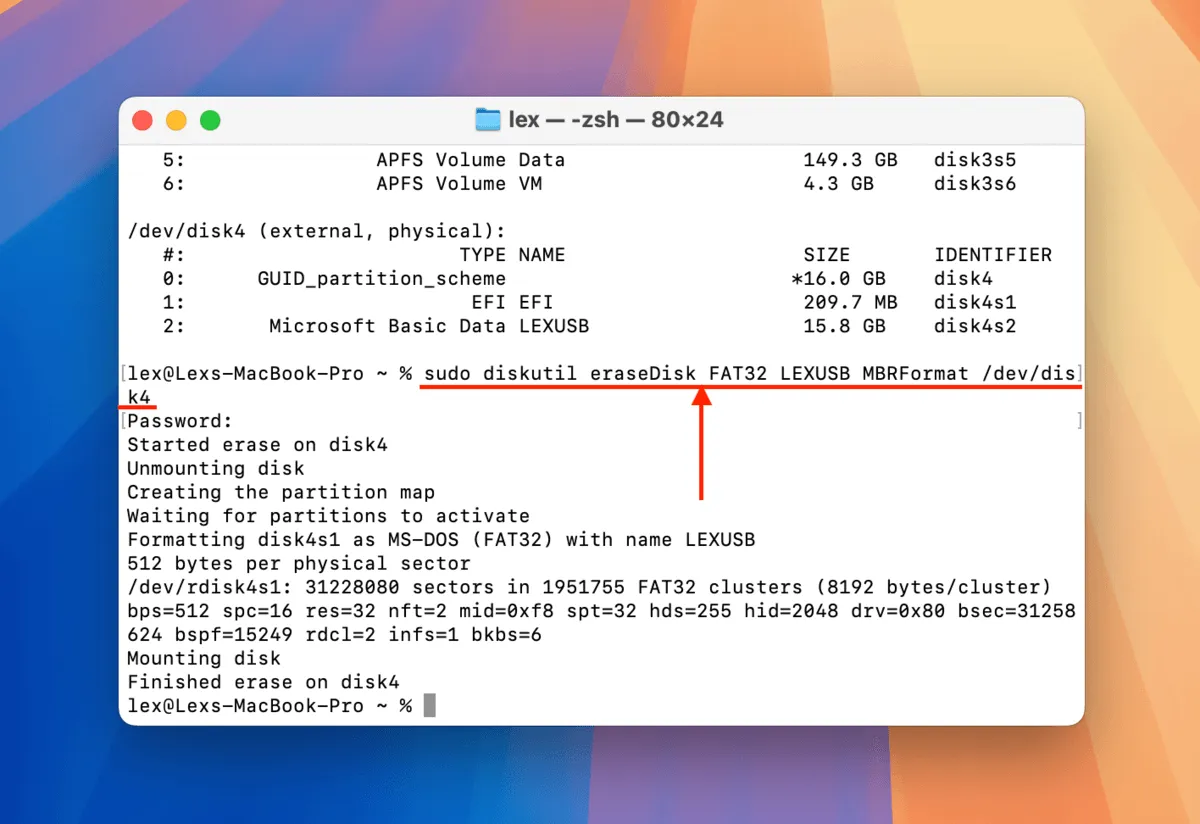Click the 'Password:' prompt line

click(178, 421)
